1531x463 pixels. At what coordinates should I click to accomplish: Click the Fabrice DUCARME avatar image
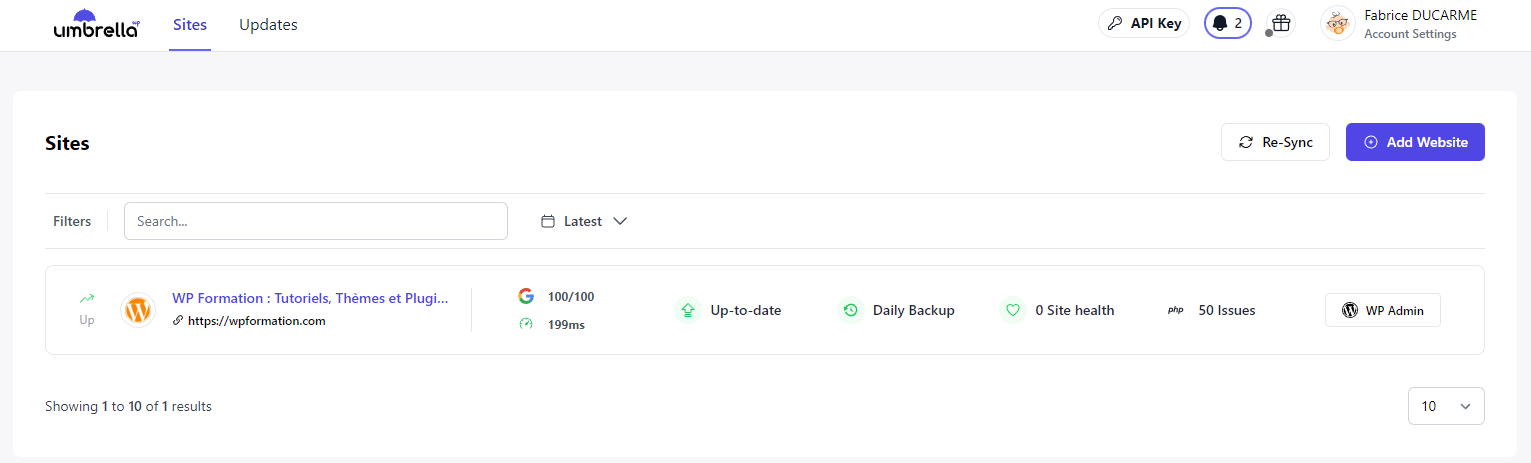1337,23
